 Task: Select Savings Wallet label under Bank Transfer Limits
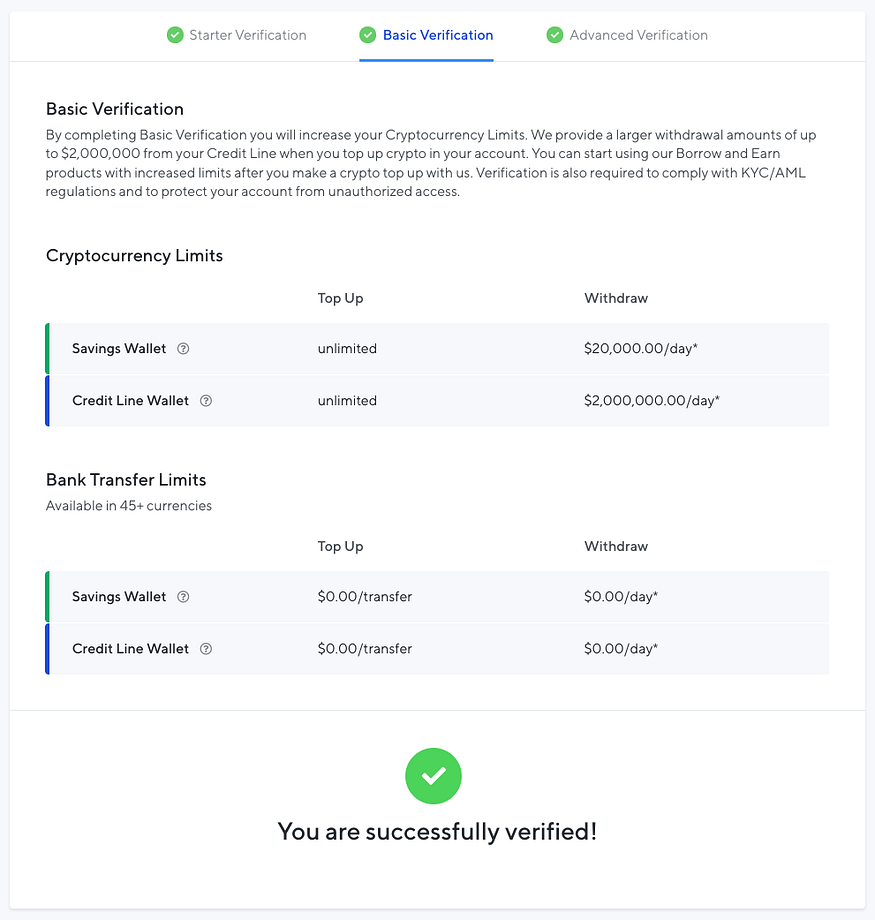119,597
